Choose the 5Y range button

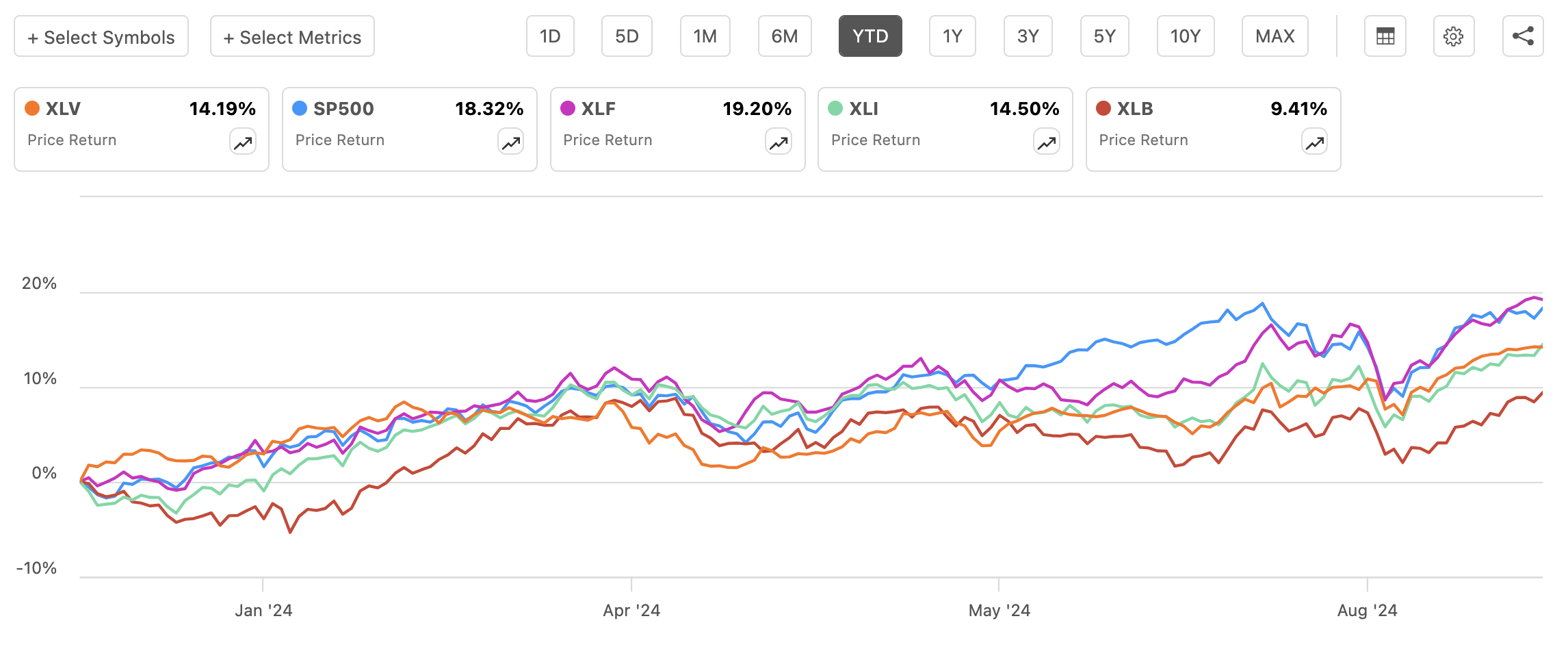pos(1104,36)
